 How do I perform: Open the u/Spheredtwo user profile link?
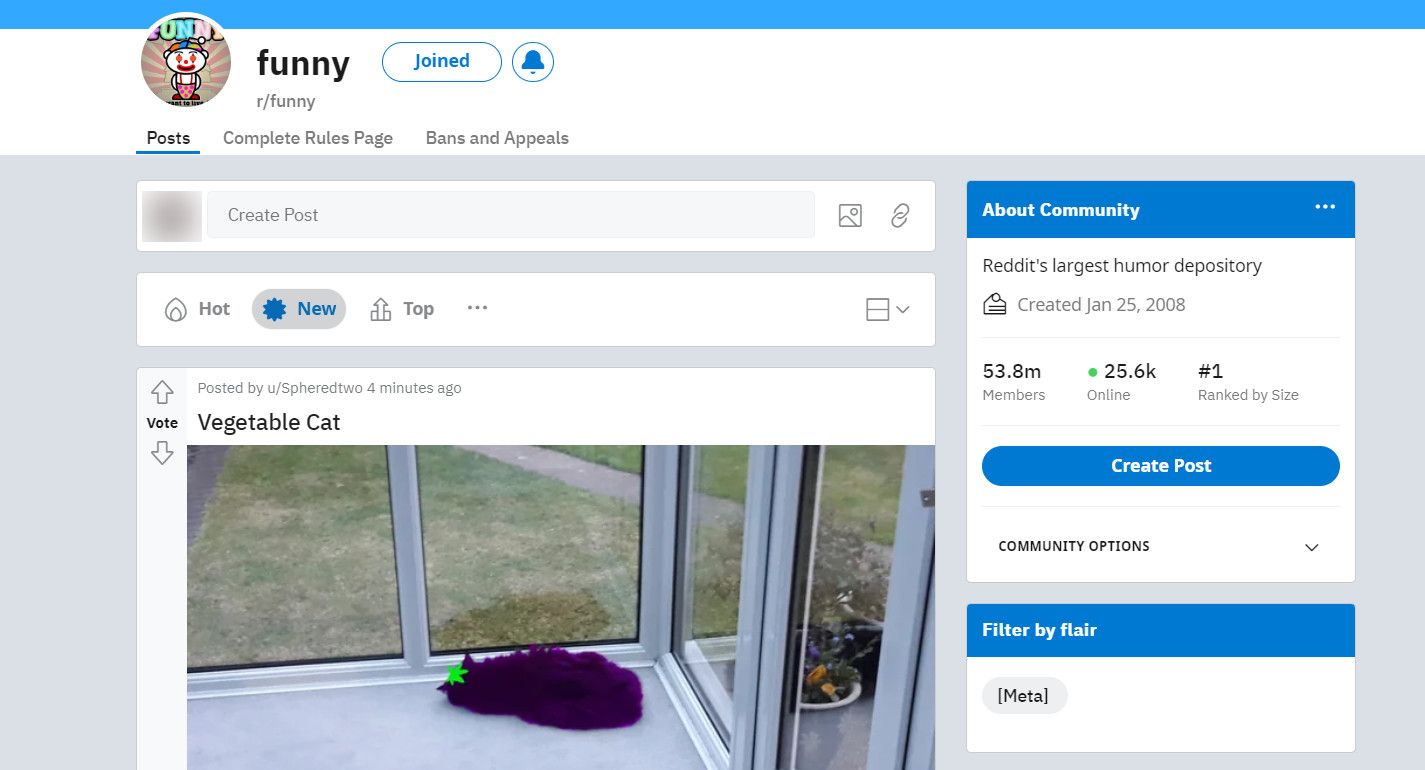(315, 388)
